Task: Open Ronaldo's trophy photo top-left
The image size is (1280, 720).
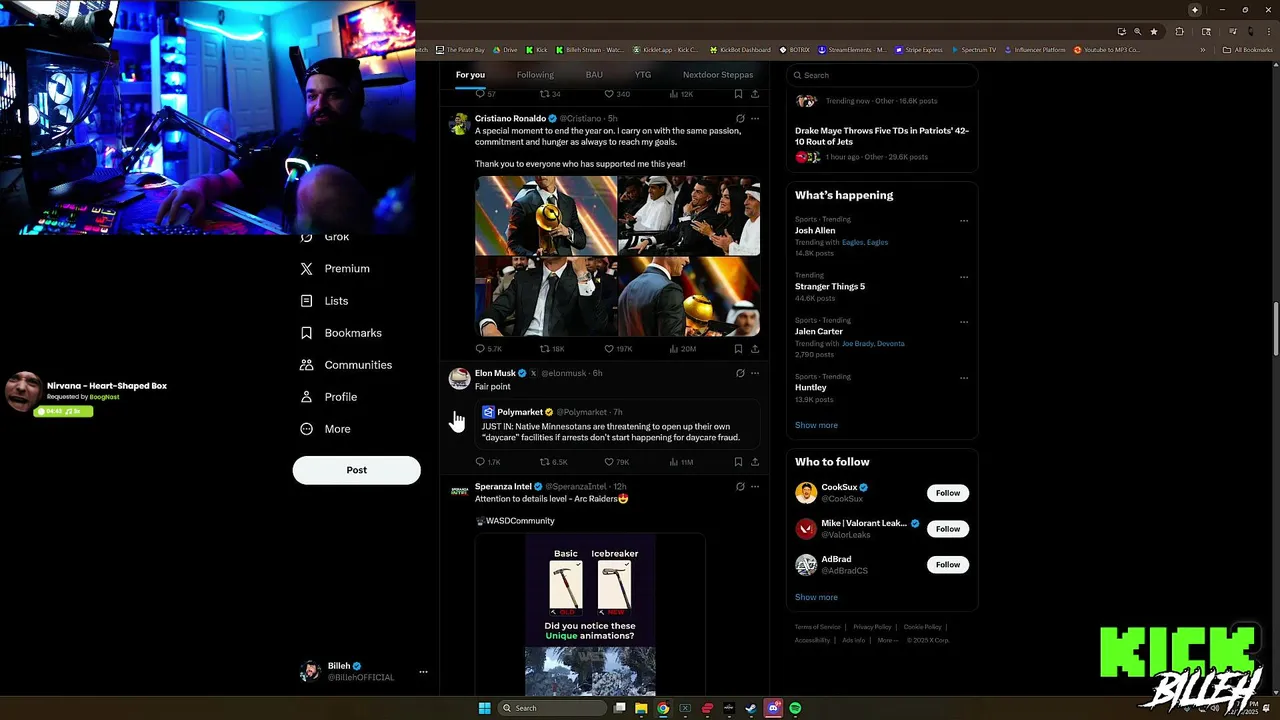Action: point(546,216)
